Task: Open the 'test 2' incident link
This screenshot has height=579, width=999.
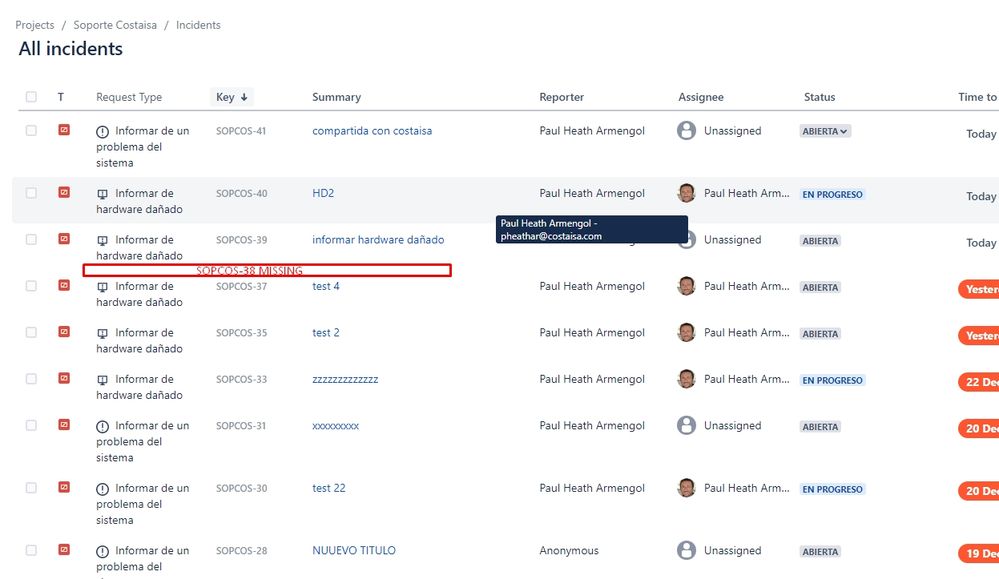Action: click(326, 332)
